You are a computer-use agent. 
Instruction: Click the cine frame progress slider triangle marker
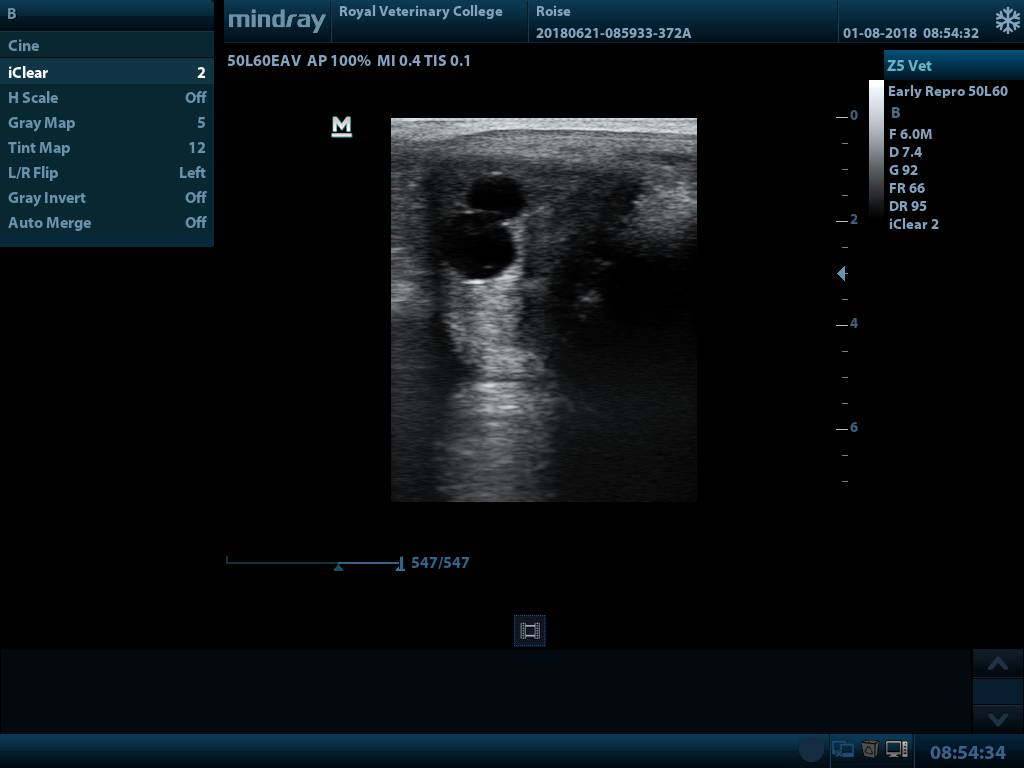(x=339, y=566)
